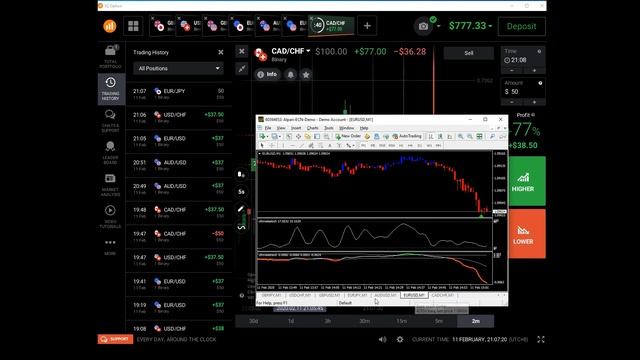Image resolution: width=640 pixels, height=360 pixels.
Task: Click the Sell button
Action: pos(469,53)
